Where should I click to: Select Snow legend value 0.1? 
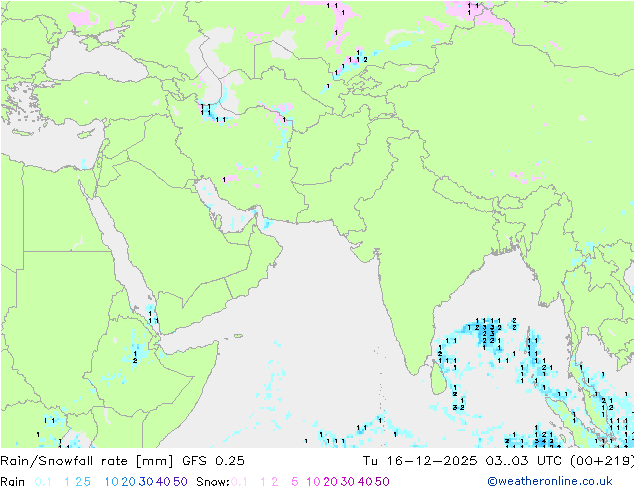(x=239, y=482)
